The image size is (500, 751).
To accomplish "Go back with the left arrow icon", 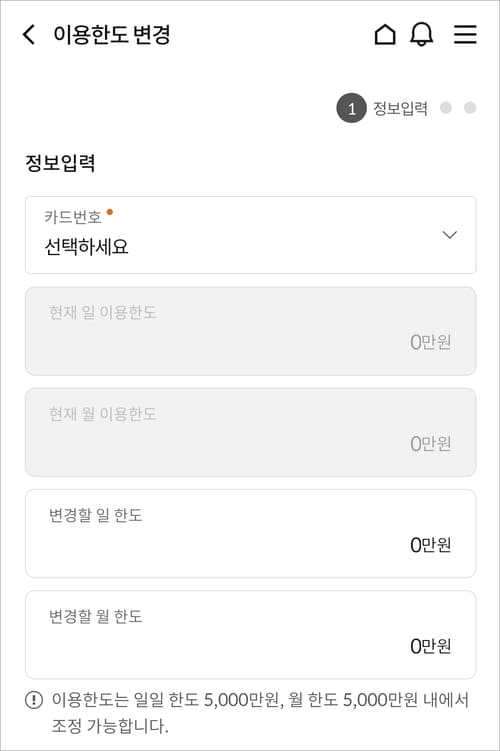I will [29, 34].
